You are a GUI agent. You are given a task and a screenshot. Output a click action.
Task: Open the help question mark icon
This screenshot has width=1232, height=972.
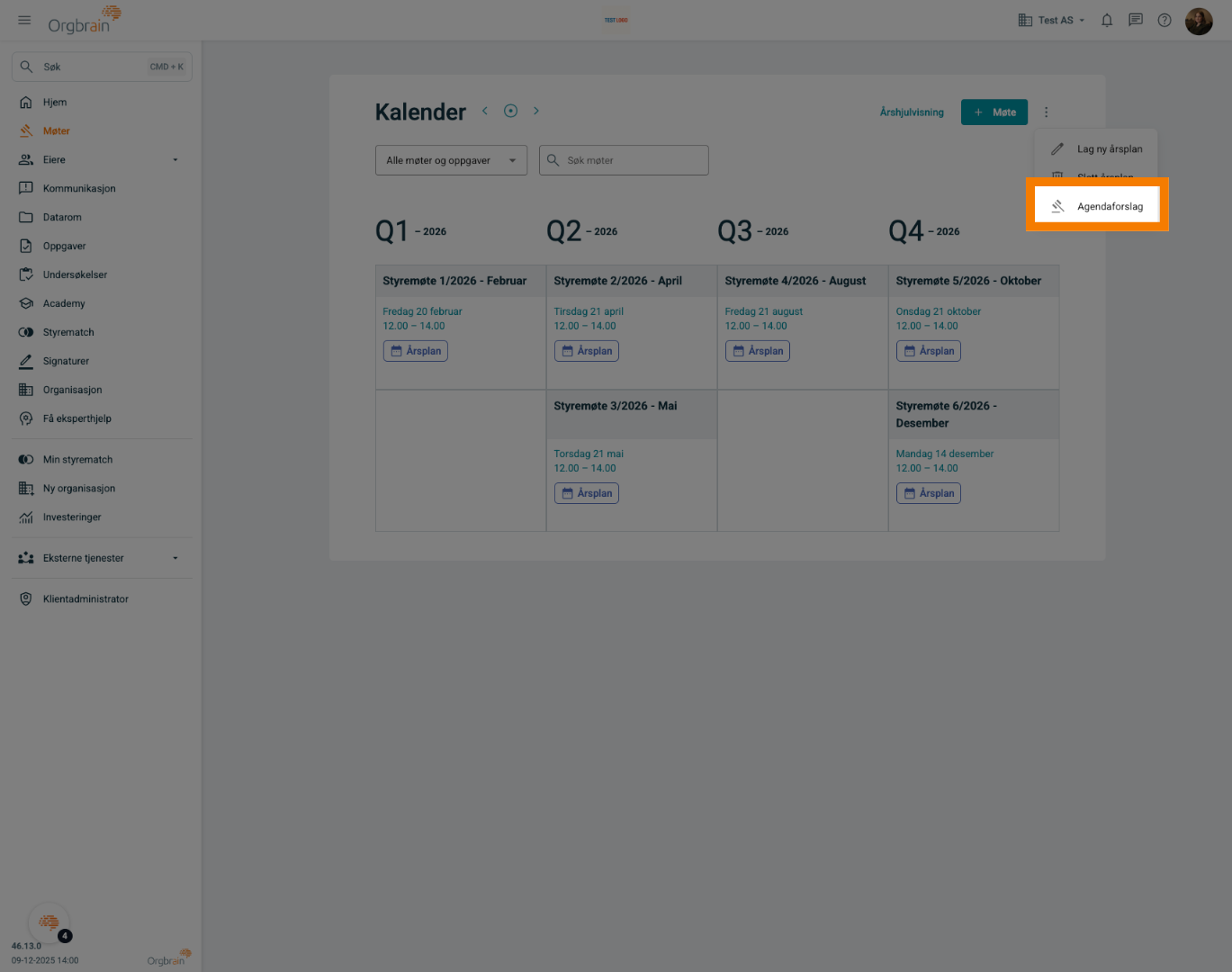pyautogui.click(x=1165, y=21)
